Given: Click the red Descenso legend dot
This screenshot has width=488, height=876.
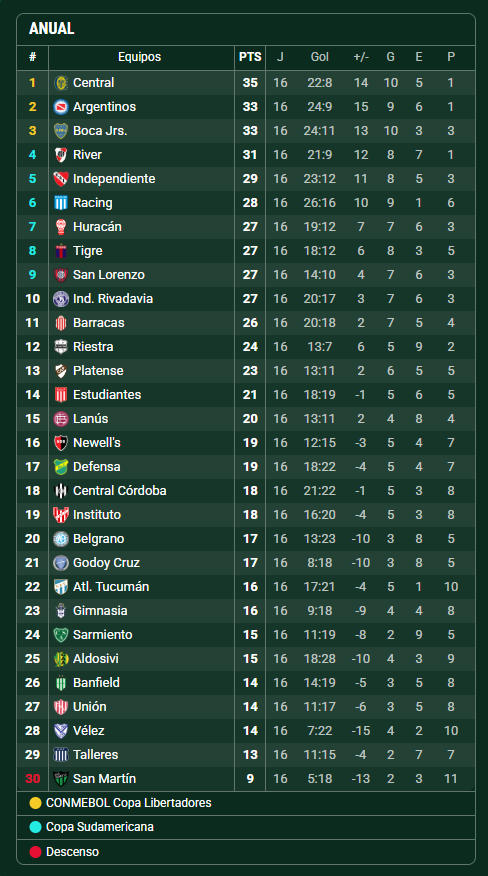Looking at the screenshot, I should point(35,852).
